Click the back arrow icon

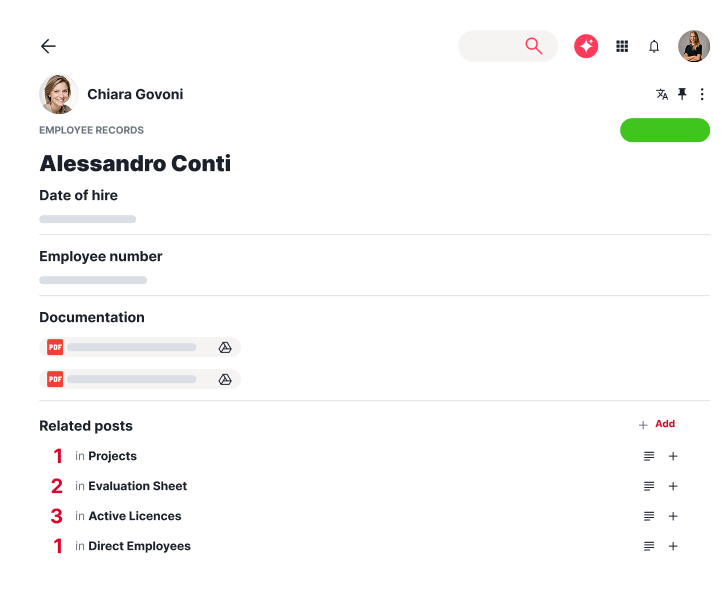48,46
